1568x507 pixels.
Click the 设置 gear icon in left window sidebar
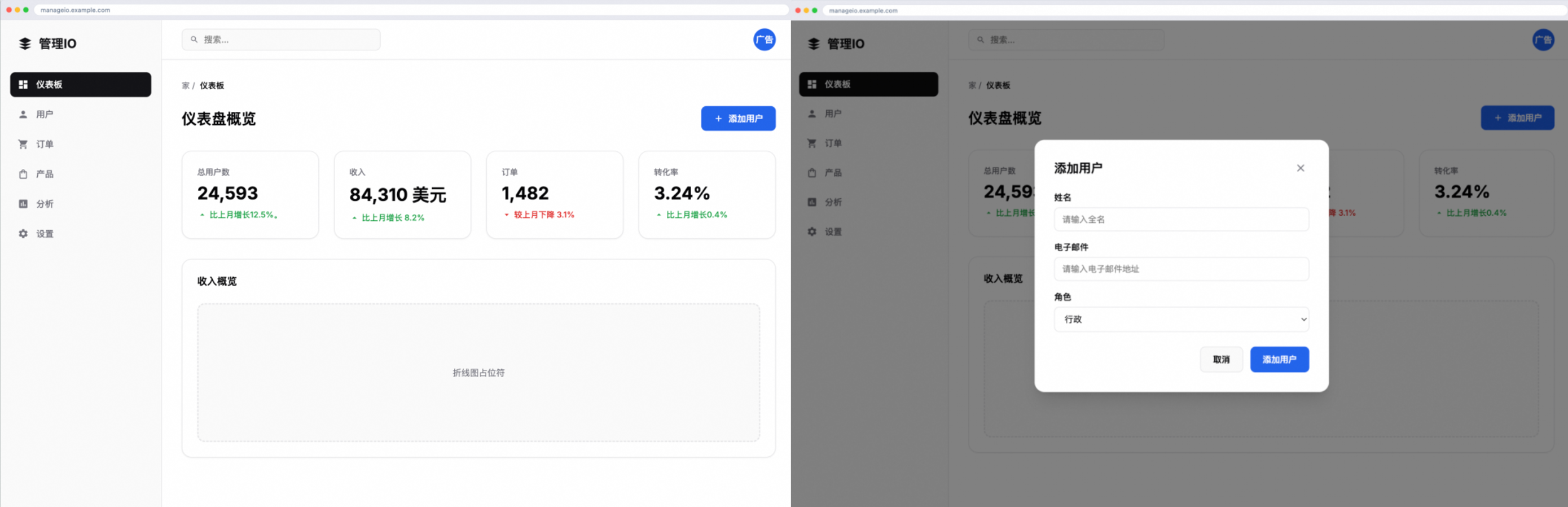23,233
